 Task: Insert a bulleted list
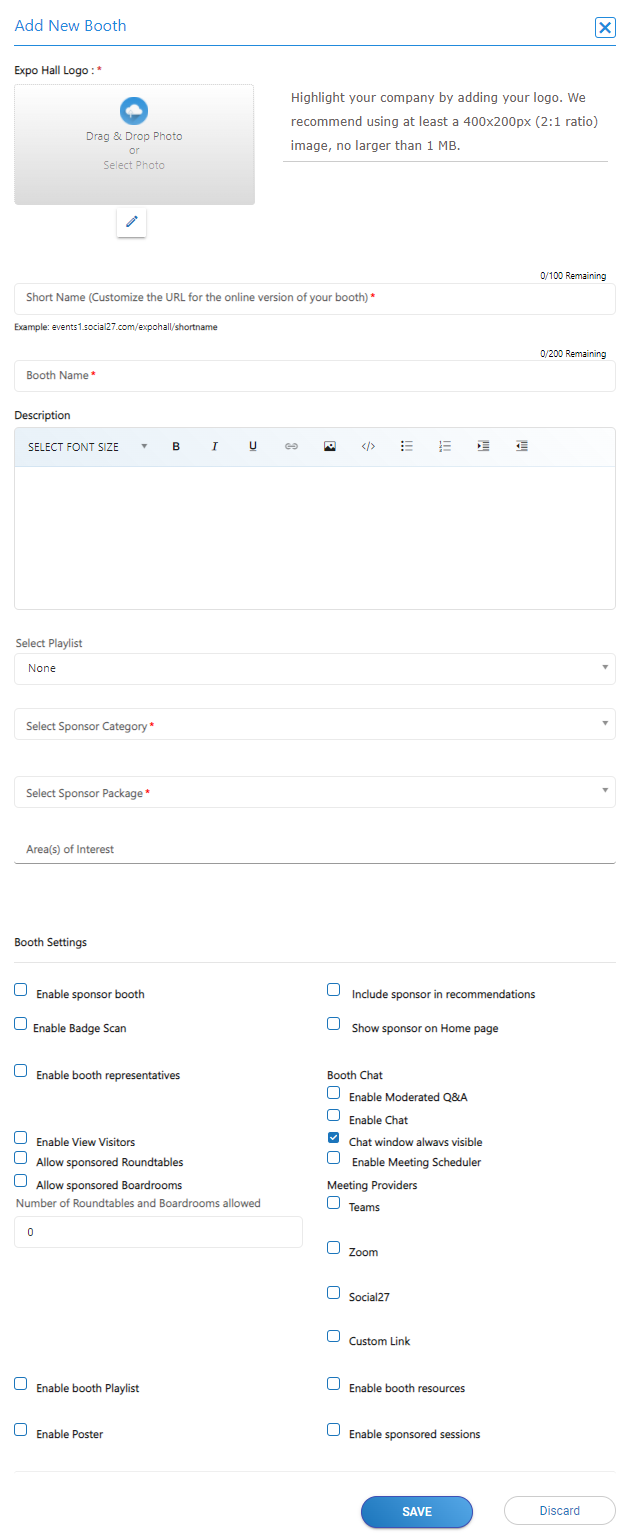[x=407, y=447]
